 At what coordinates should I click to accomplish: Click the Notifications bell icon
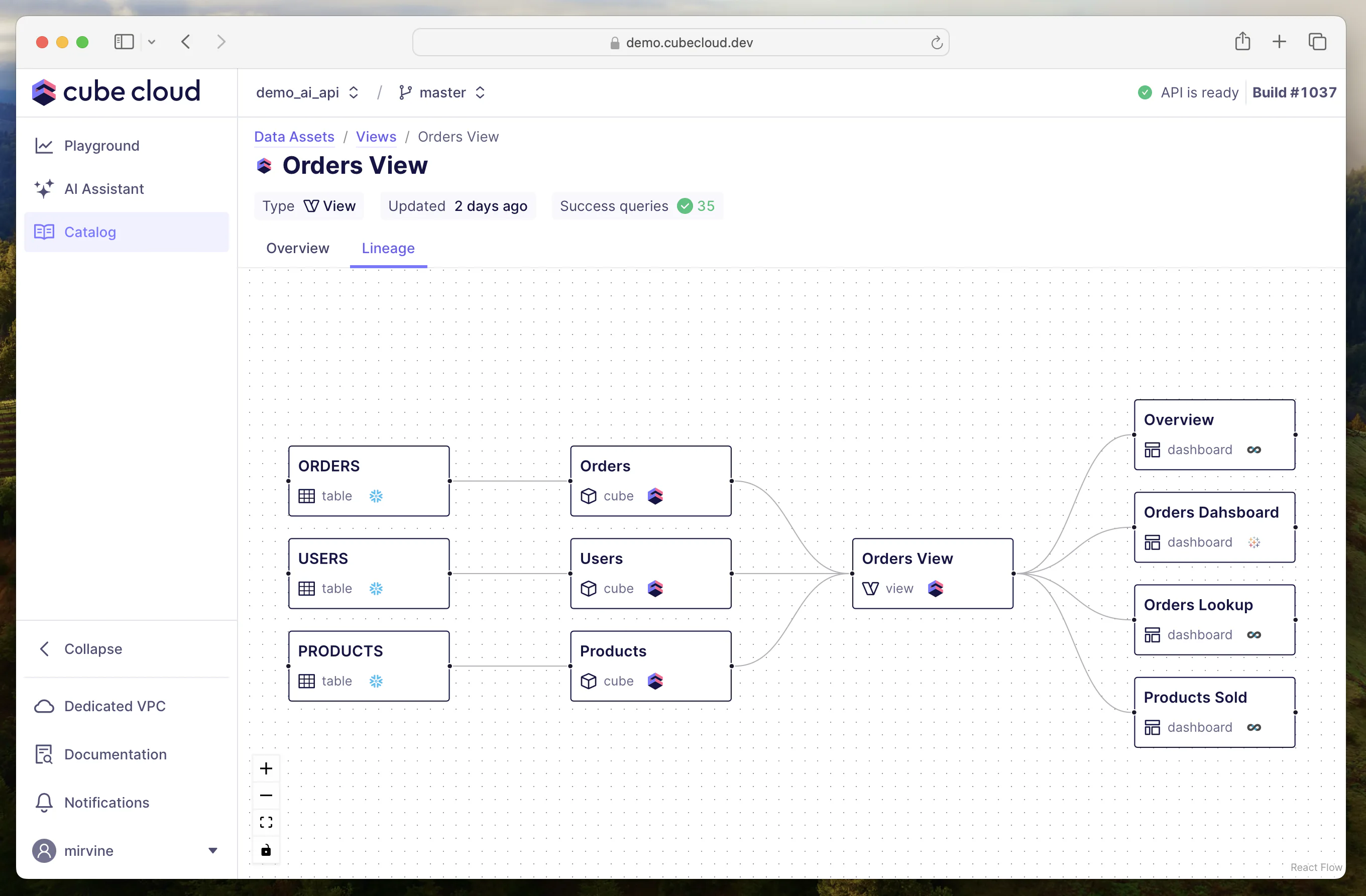tap(44, 803)
